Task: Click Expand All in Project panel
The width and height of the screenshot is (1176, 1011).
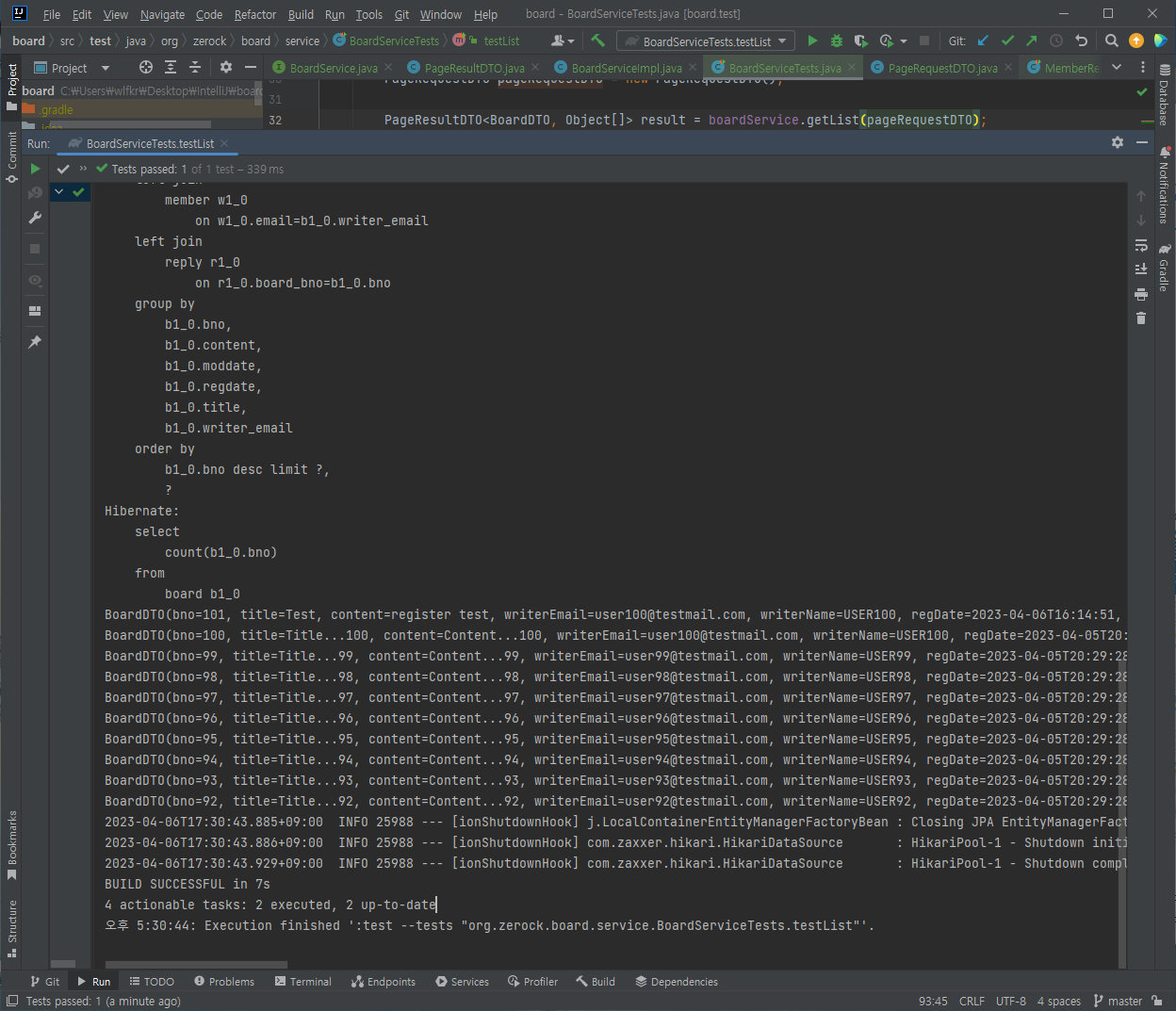Action: pos(171,67)
